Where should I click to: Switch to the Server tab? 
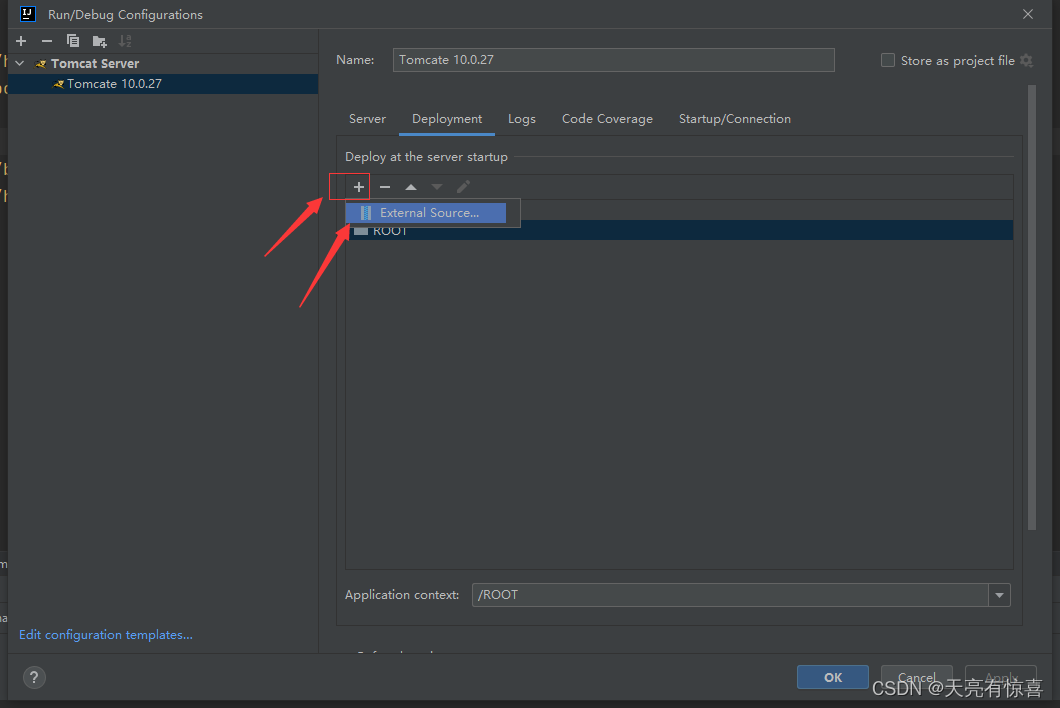coord(367,119)
